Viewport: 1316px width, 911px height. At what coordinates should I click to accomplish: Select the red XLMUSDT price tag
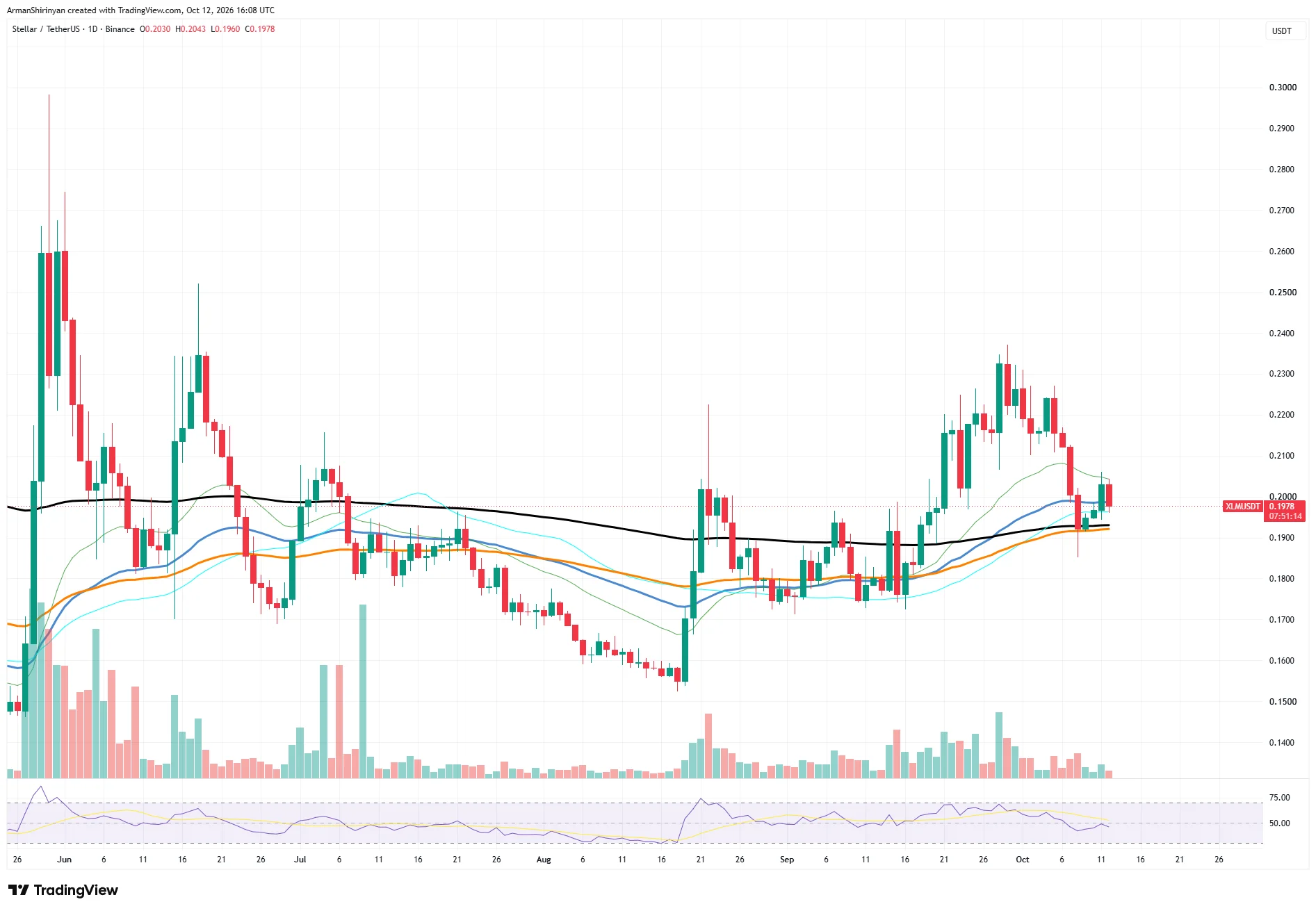click(1242, 507)
